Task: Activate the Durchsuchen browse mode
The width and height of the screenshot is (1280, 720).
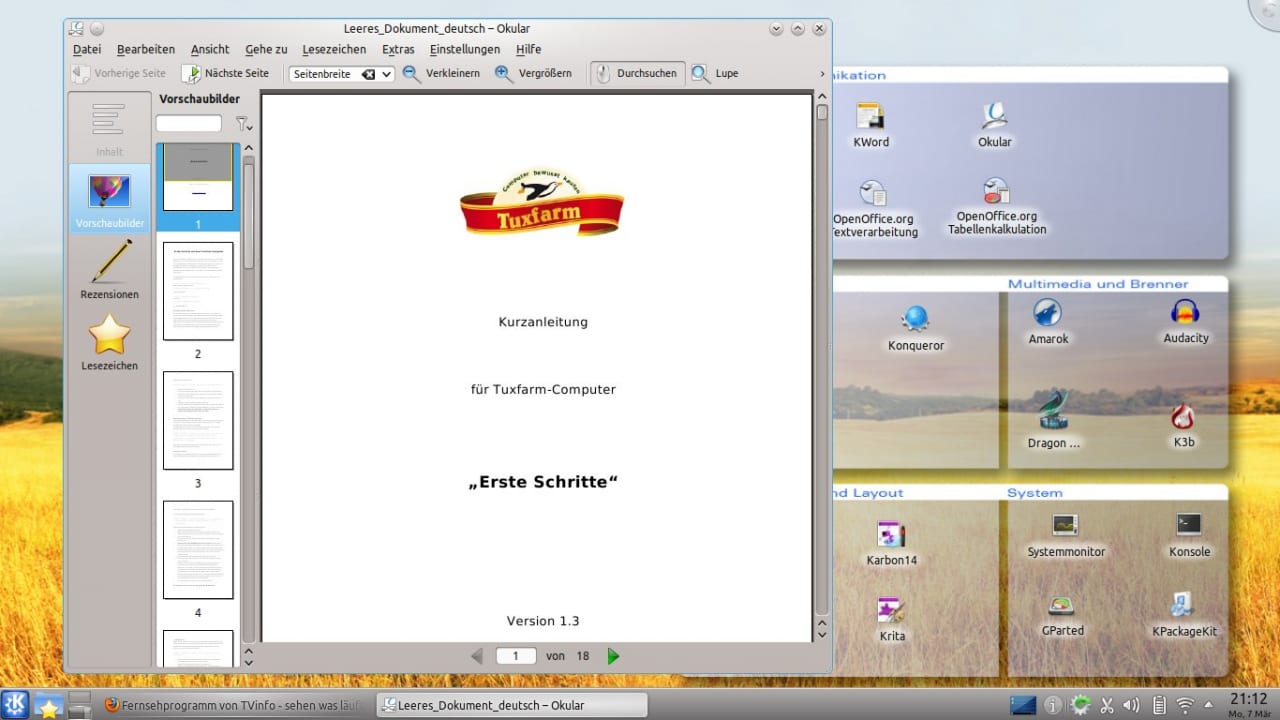Action: 635,73
